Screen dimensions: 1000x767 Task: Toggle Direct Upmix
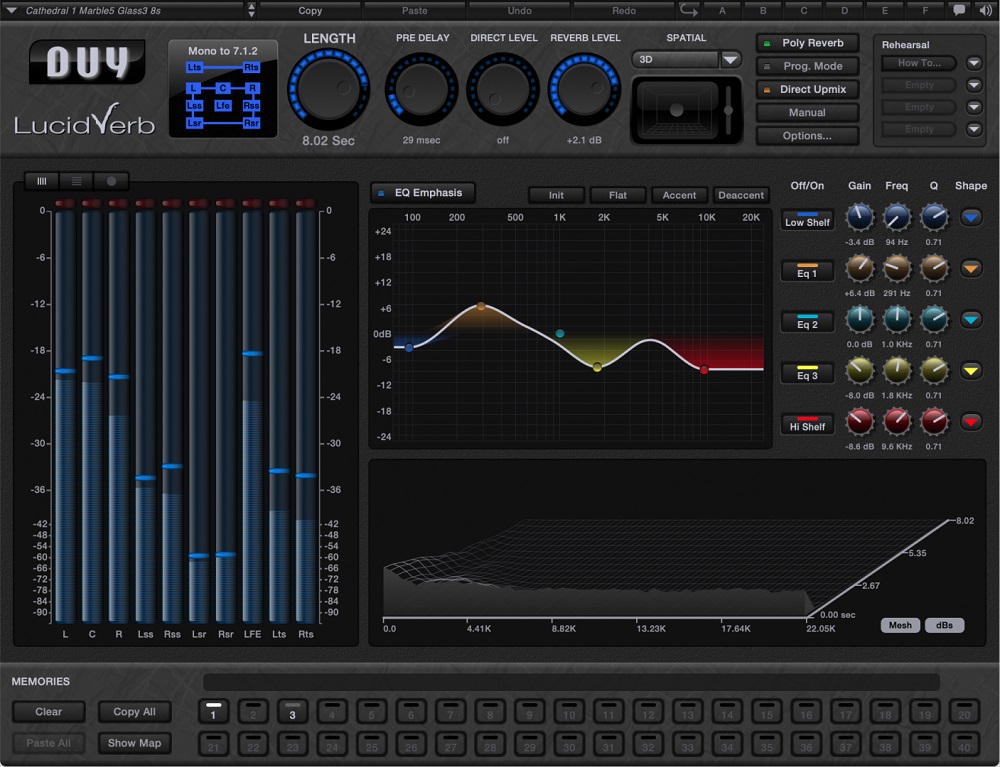(x=807, y=89)
